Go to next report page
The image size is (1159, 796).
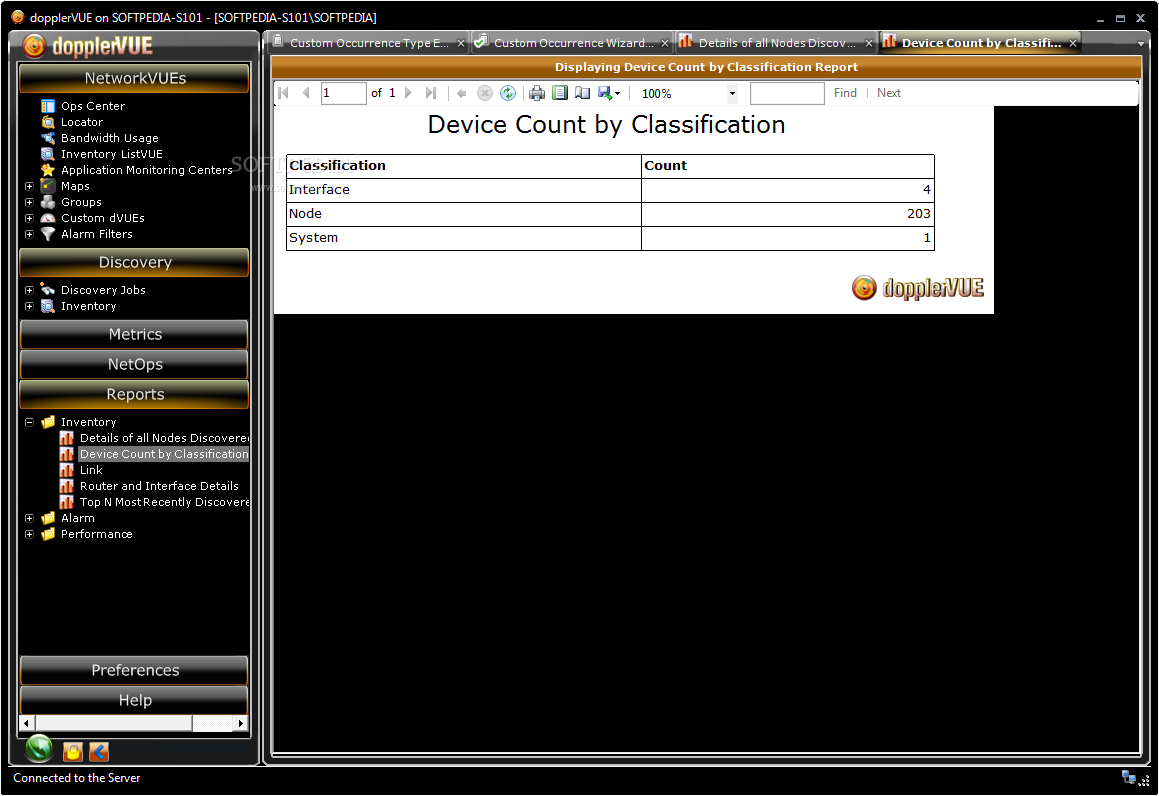click(408, 93)
